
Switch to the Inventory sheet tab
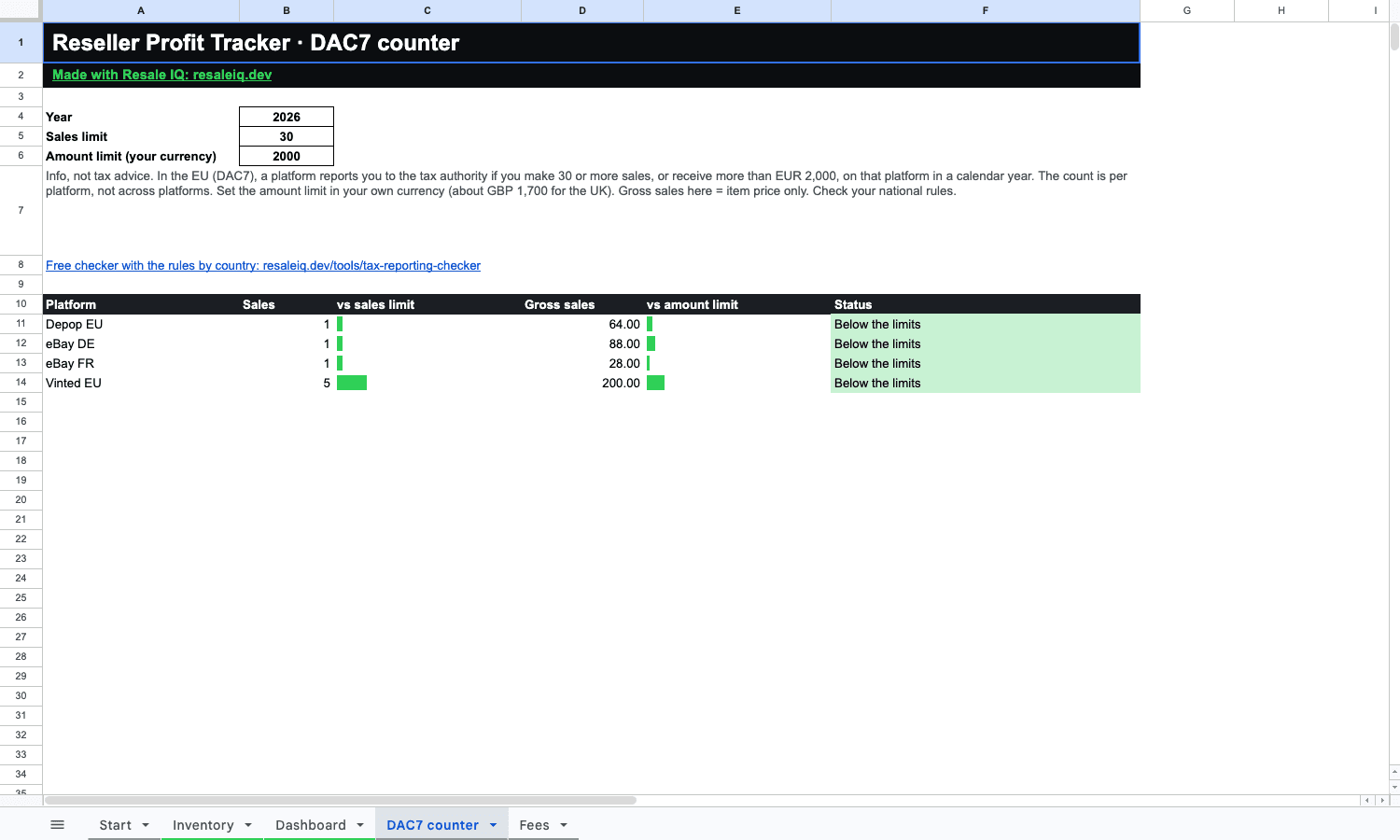[203, 825]
